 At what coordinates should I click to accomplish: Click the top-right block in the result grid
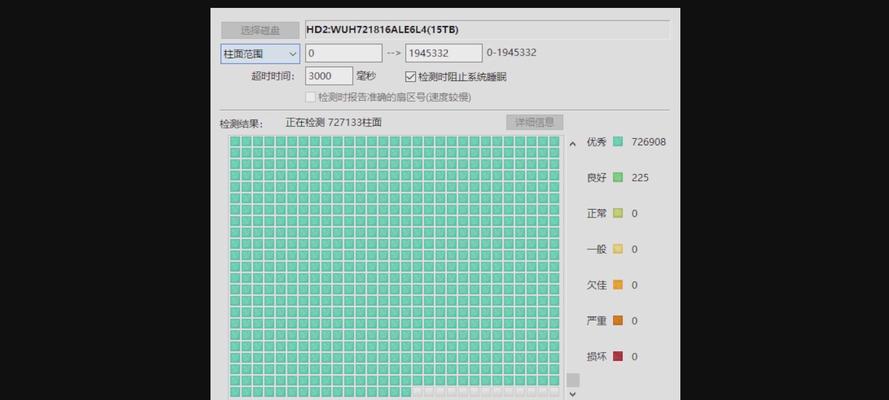[555, 142]
